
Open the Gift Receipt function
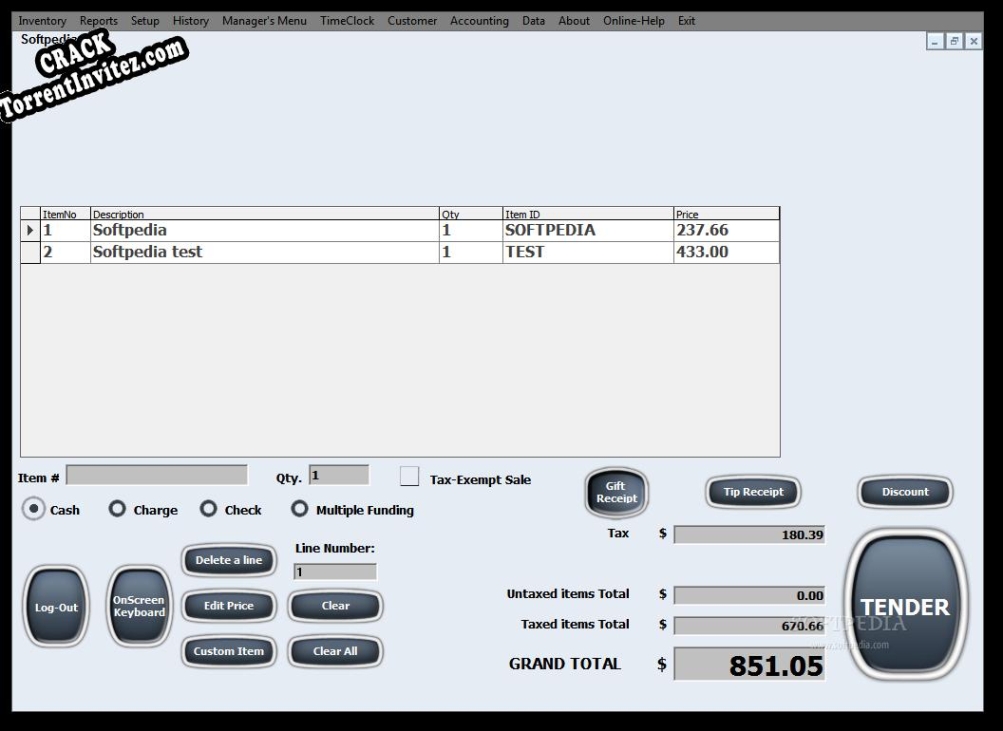[x=616, y=491]
